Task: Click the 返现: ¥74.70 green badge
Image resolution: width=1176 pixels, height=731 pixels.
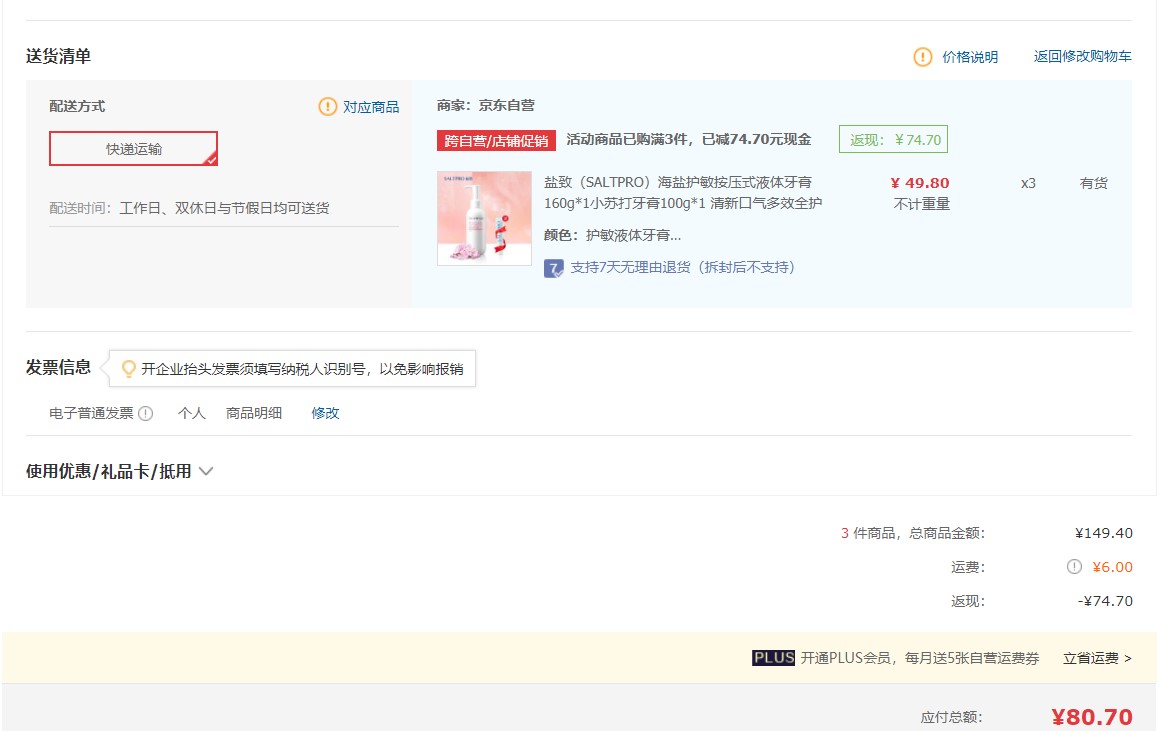Action: click(x=893, y=139)
